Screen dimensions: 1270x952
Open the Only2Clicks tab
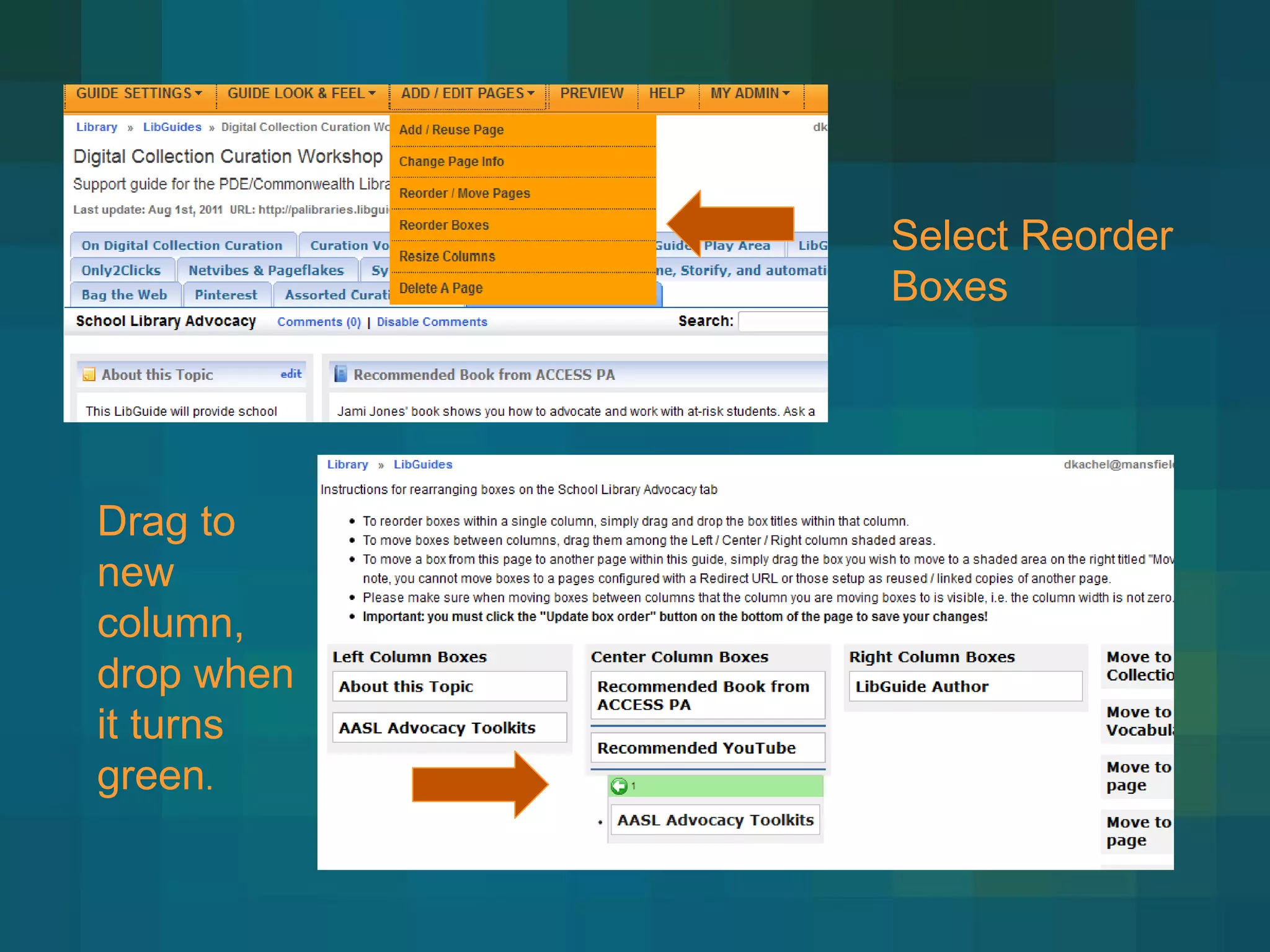click(121, 271)
